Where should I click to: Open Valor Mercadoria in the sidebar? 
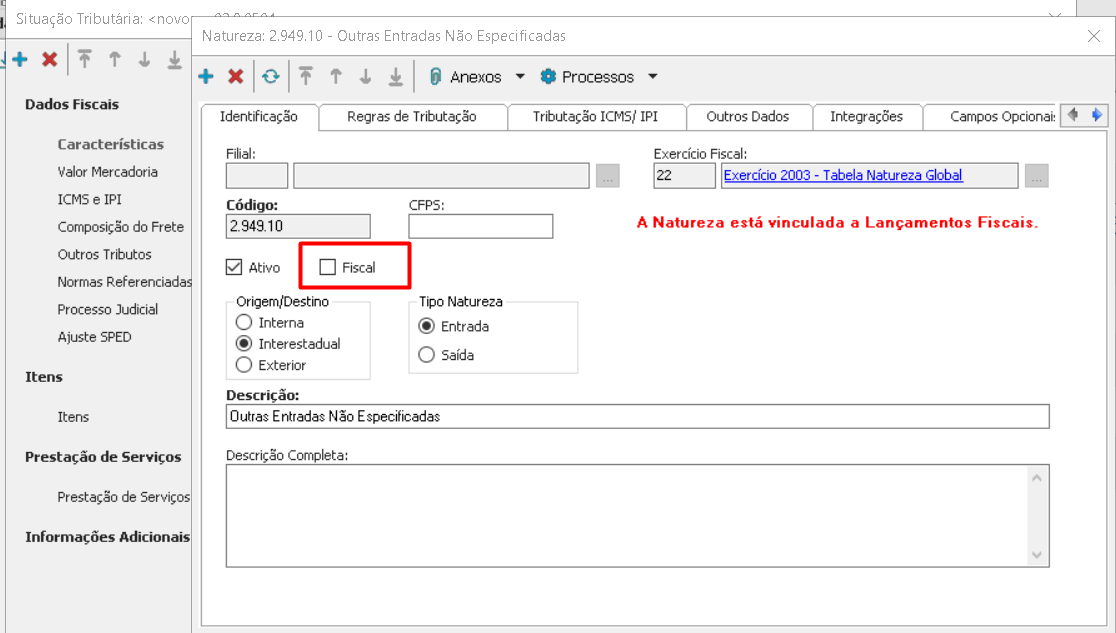107,172
